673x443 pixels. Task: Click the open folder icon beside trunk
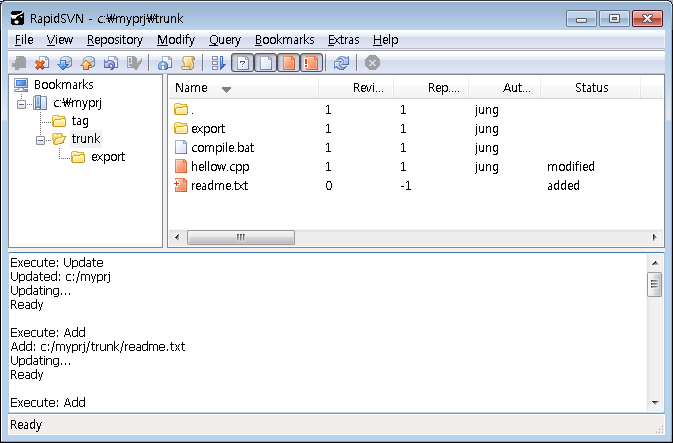point(59,139)
